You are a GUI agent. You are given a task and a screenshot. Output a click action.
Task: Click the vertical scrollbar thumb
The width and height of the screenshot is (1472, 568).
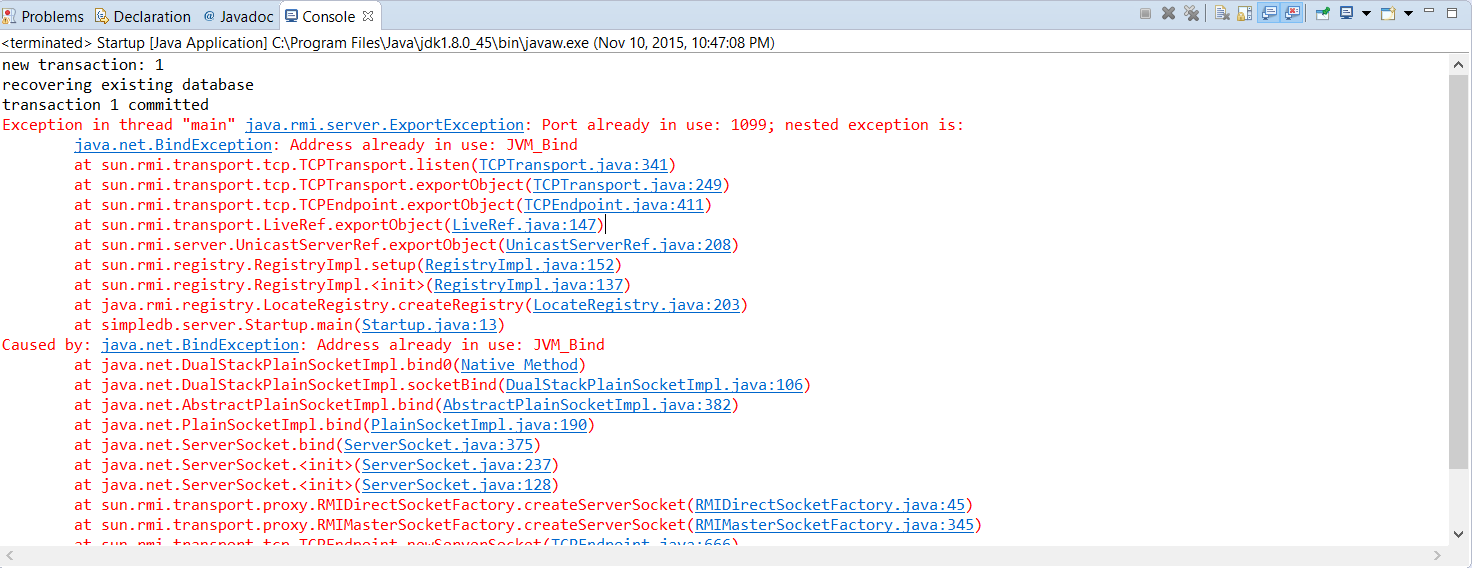coord(1459,270)
